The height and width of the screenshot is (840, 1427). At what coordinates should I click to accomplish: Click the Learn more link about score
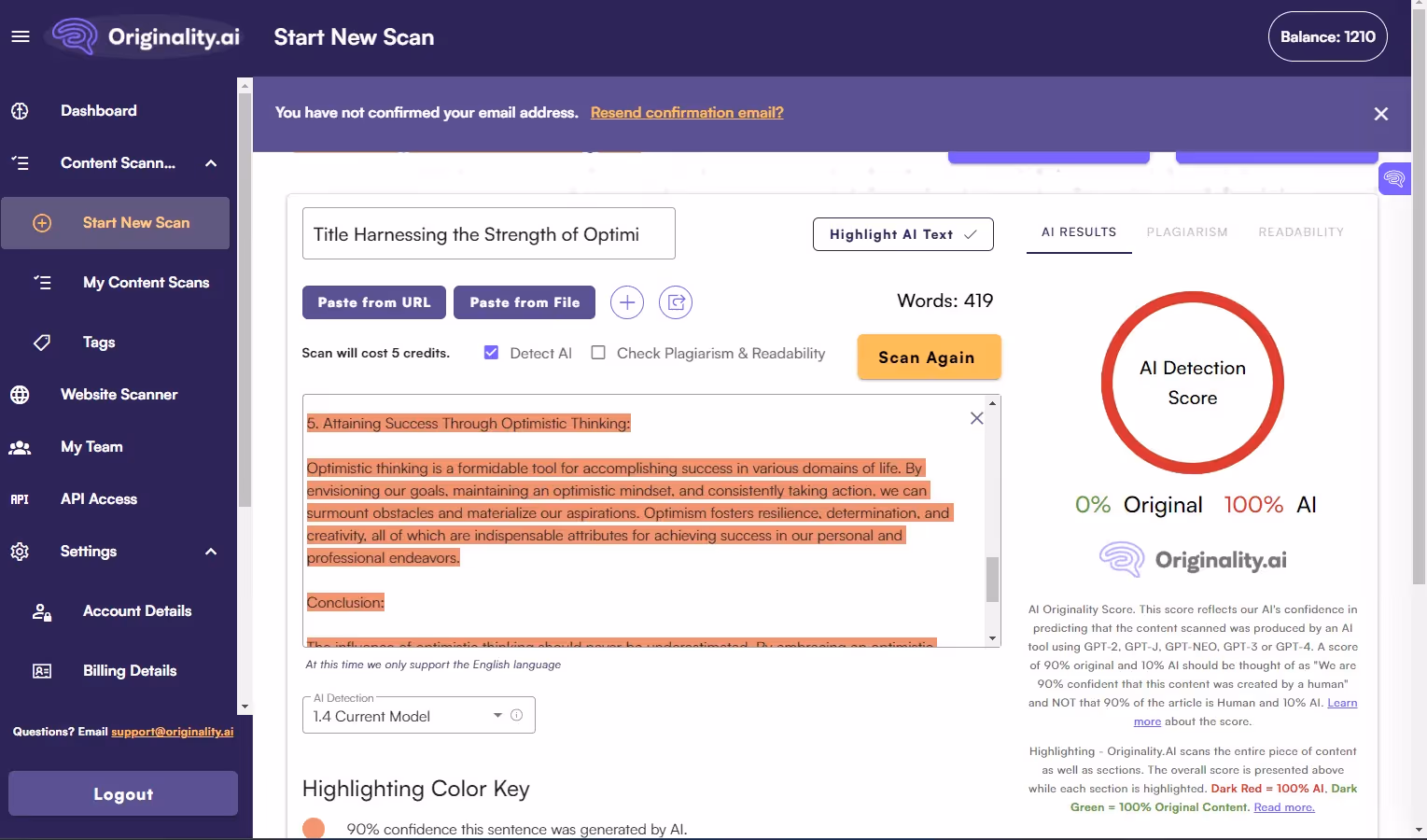[1342, 703]
